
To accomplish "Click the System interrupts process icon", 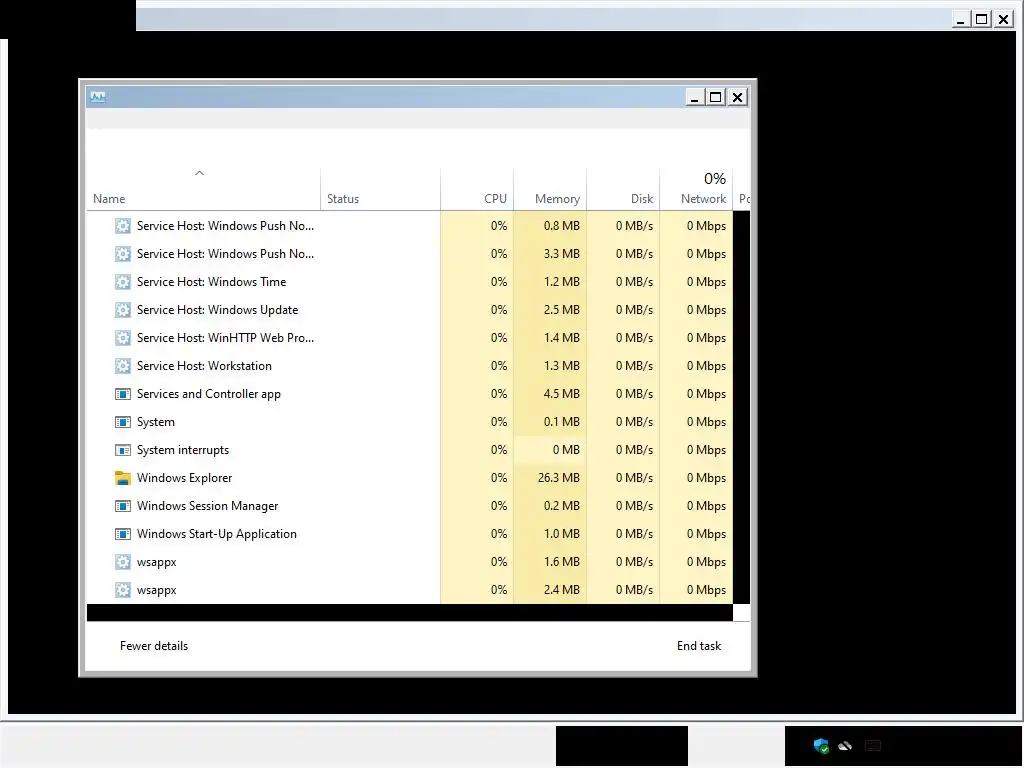I will (x=122, y=451).
